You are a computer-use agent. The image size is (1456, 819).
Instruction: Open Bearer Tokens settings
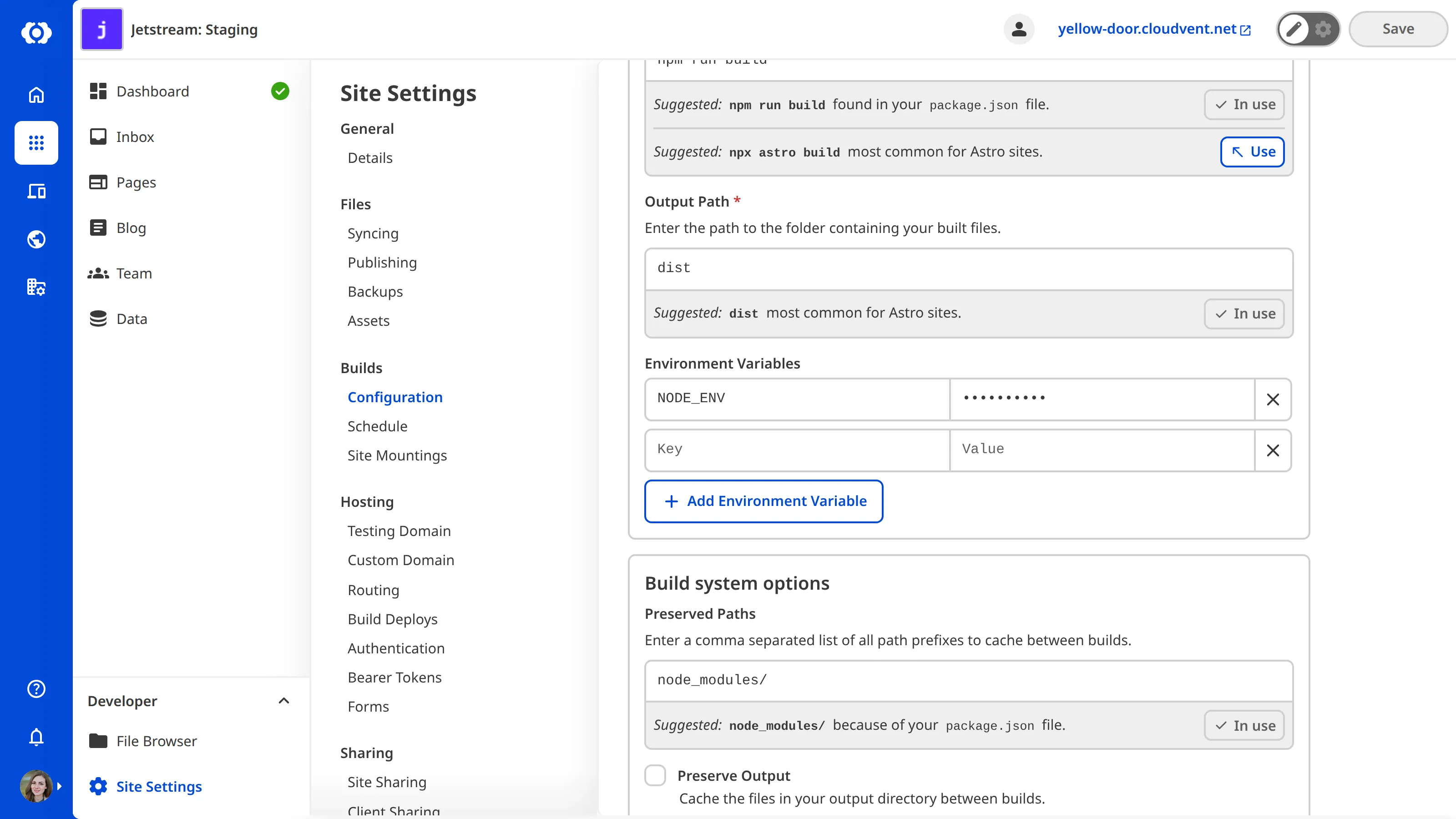click(394, 677)
